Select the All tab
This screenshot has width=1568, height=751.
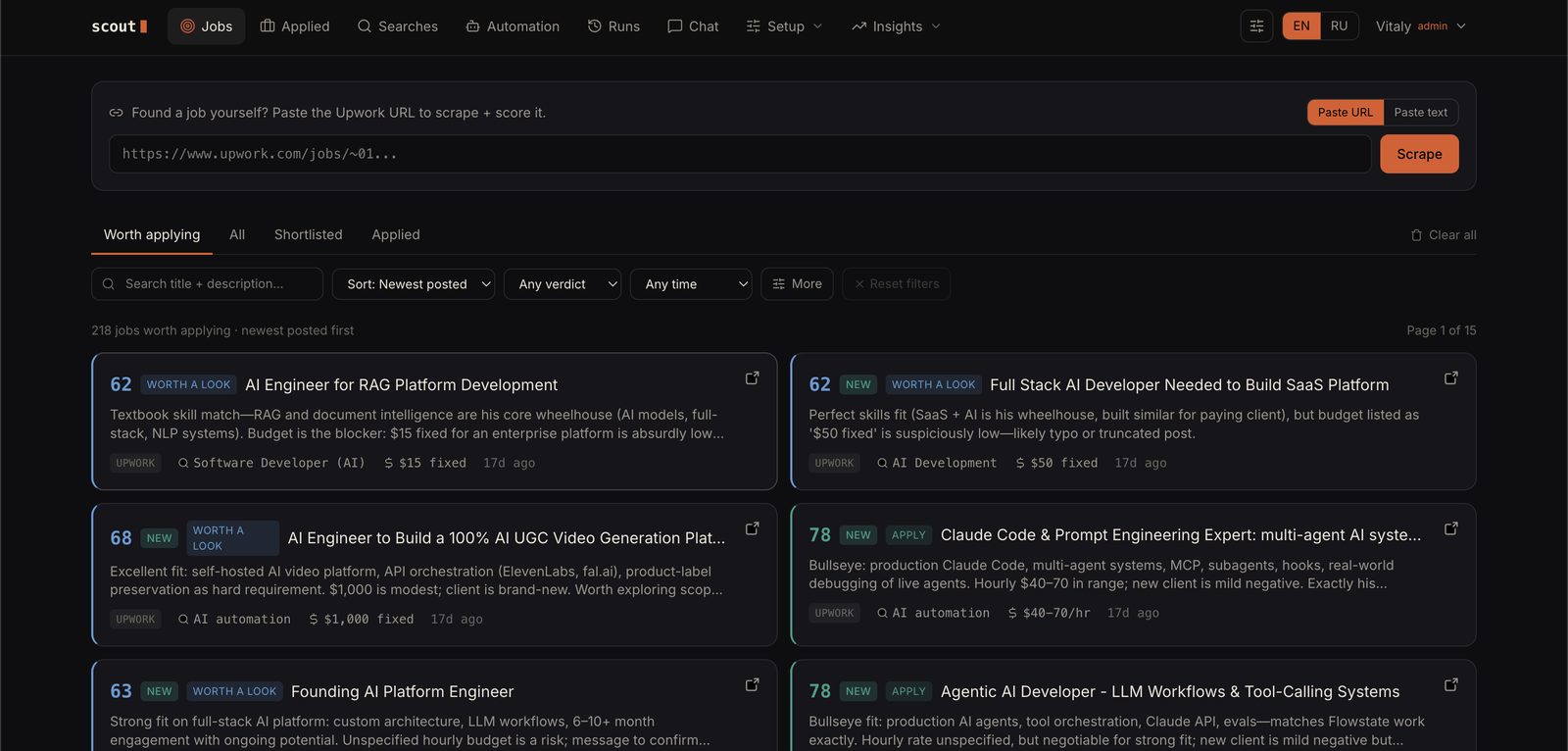(237, 235)
